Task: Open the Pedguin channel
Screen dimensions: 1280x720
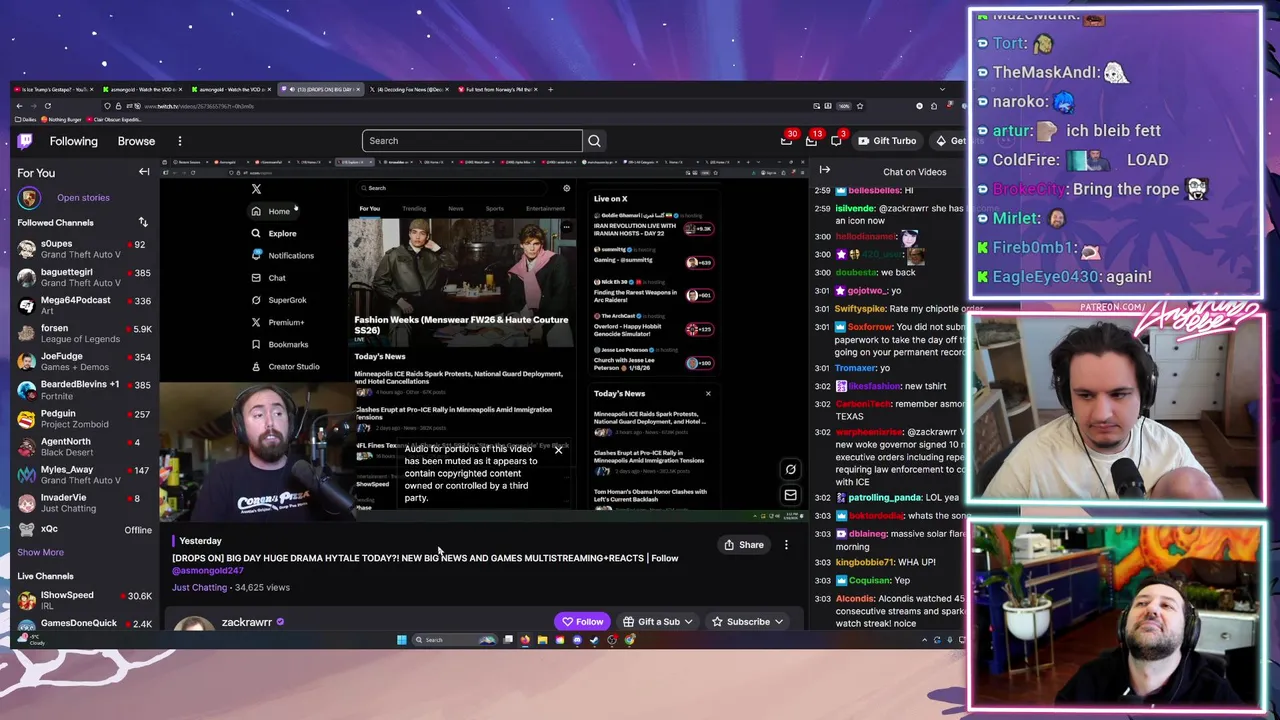Action: tap(82, 418)
